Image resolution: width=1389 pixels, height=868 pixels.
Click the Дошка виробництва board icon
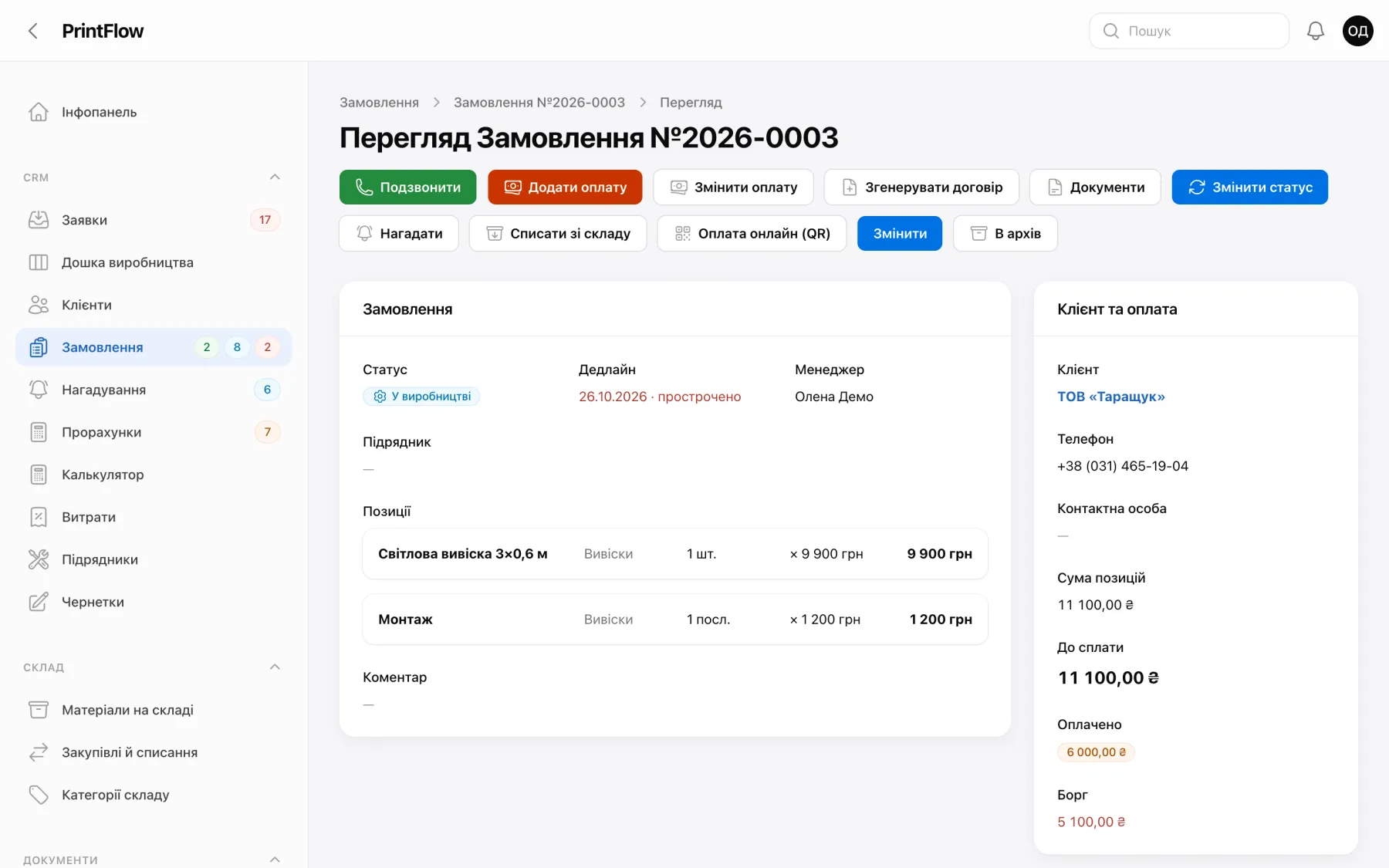pyautogui.click(x=39, y=262)
